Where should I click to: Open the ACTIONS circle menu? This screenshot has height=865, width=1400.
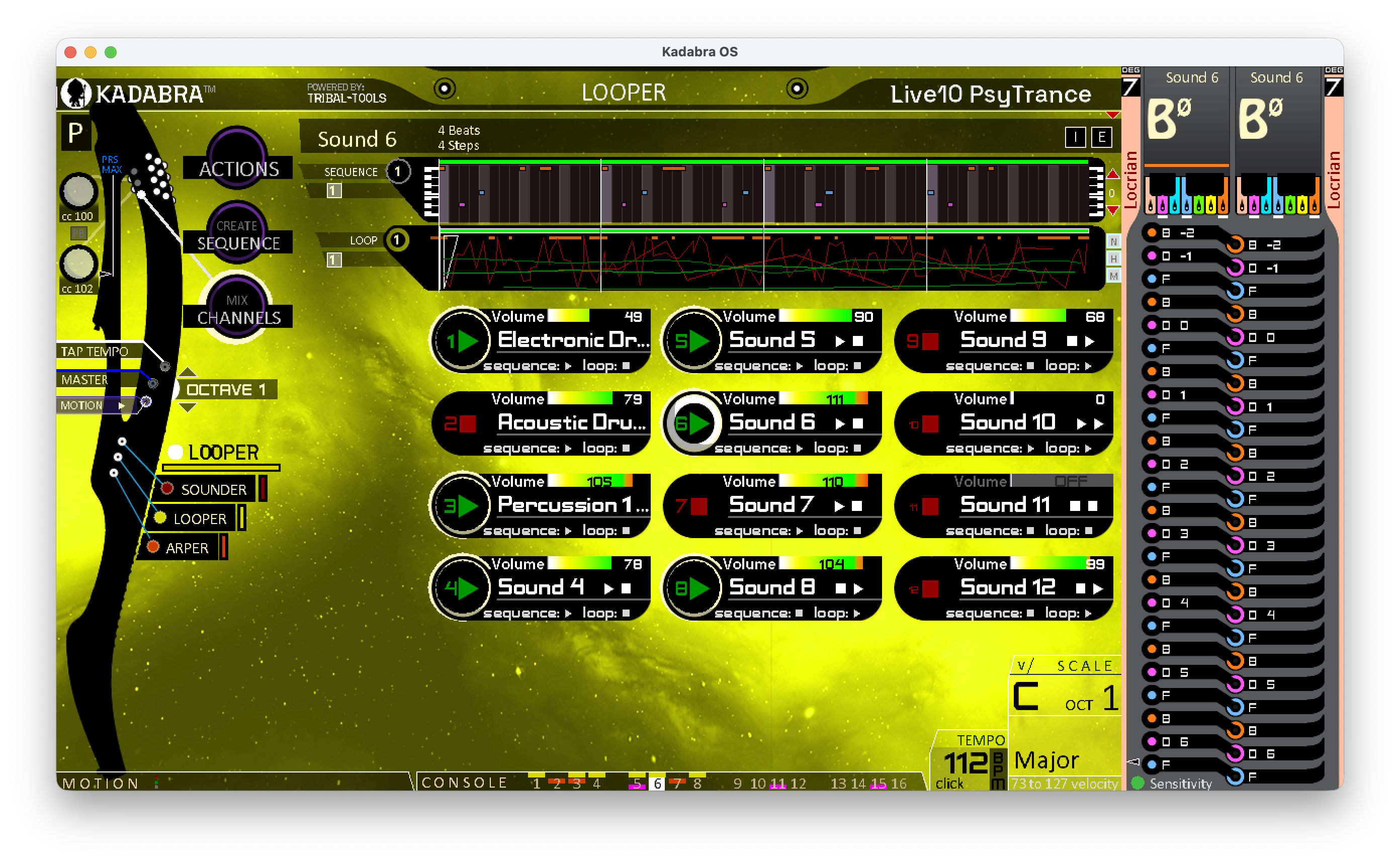(x=237, y=158)
